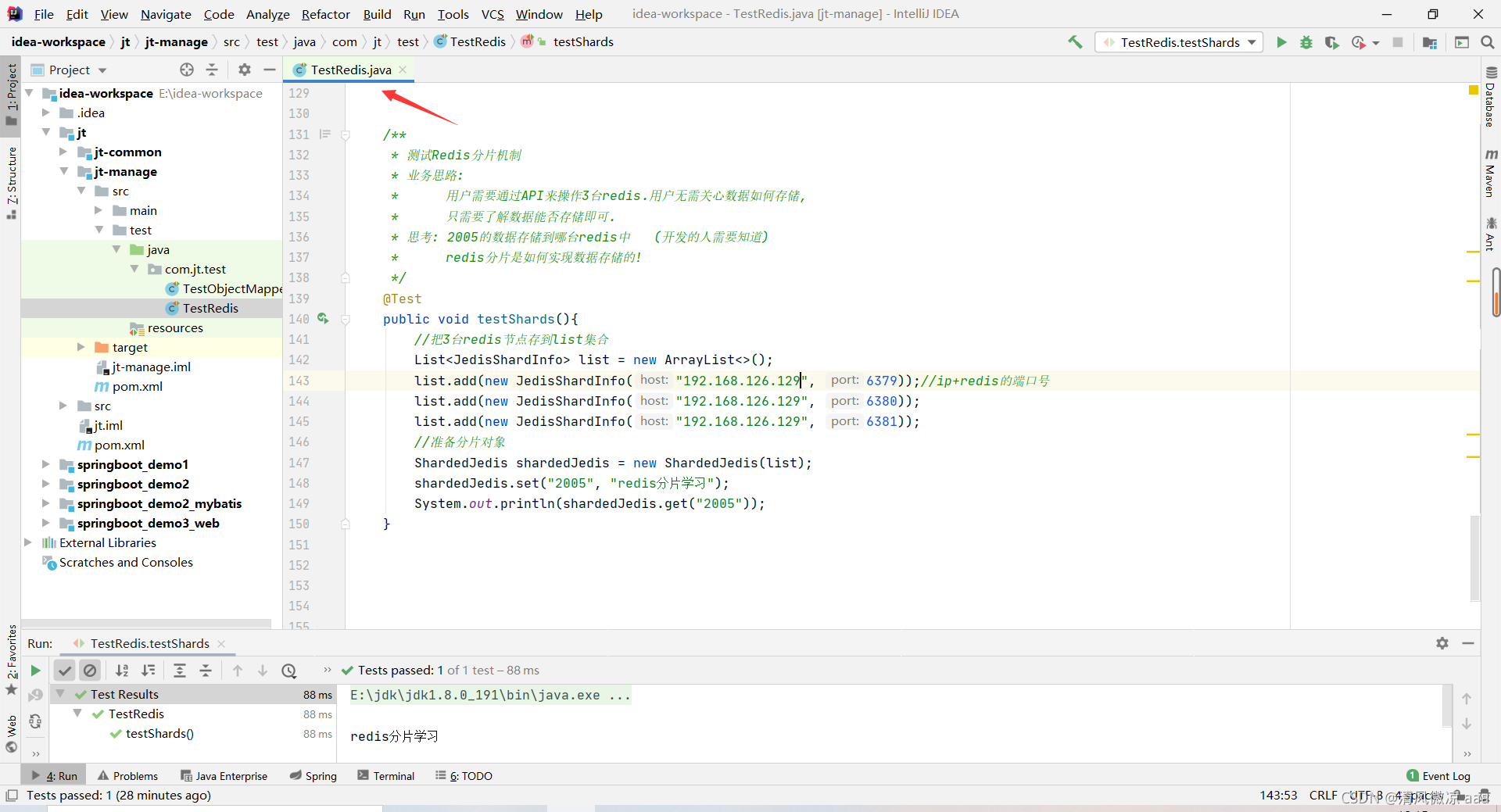Collapse Test Results tree node
The width and height of the screenshot is (1501, 812).
60,694
